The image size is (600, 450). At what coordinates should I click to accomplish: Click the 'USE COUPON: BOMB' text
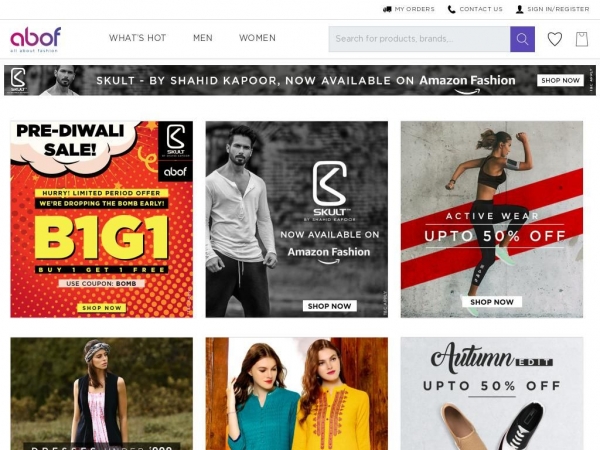click(x=101, y=284)
